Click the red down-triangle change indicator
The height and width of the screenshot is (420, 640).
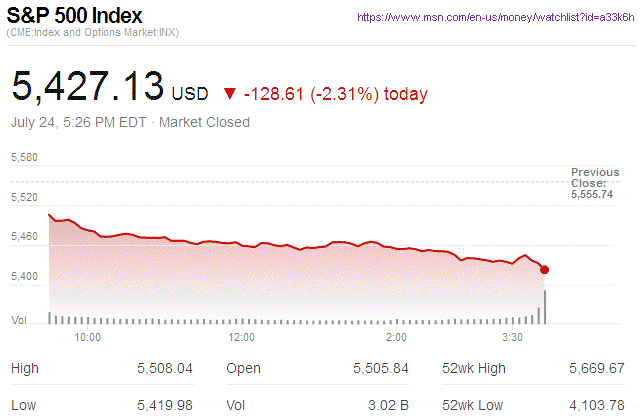230,94
